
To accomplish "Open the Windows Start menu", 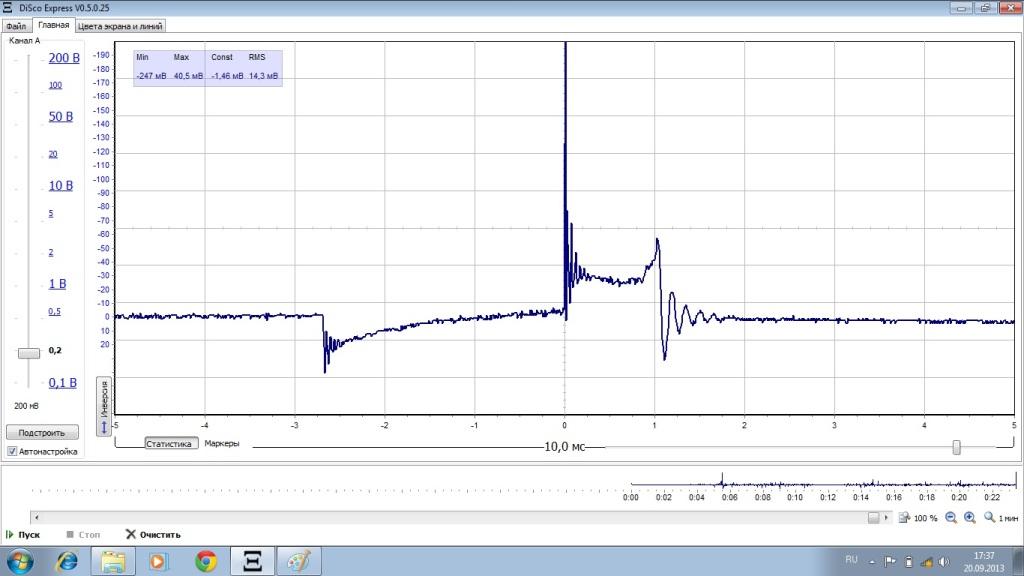I will coord(20,561).
